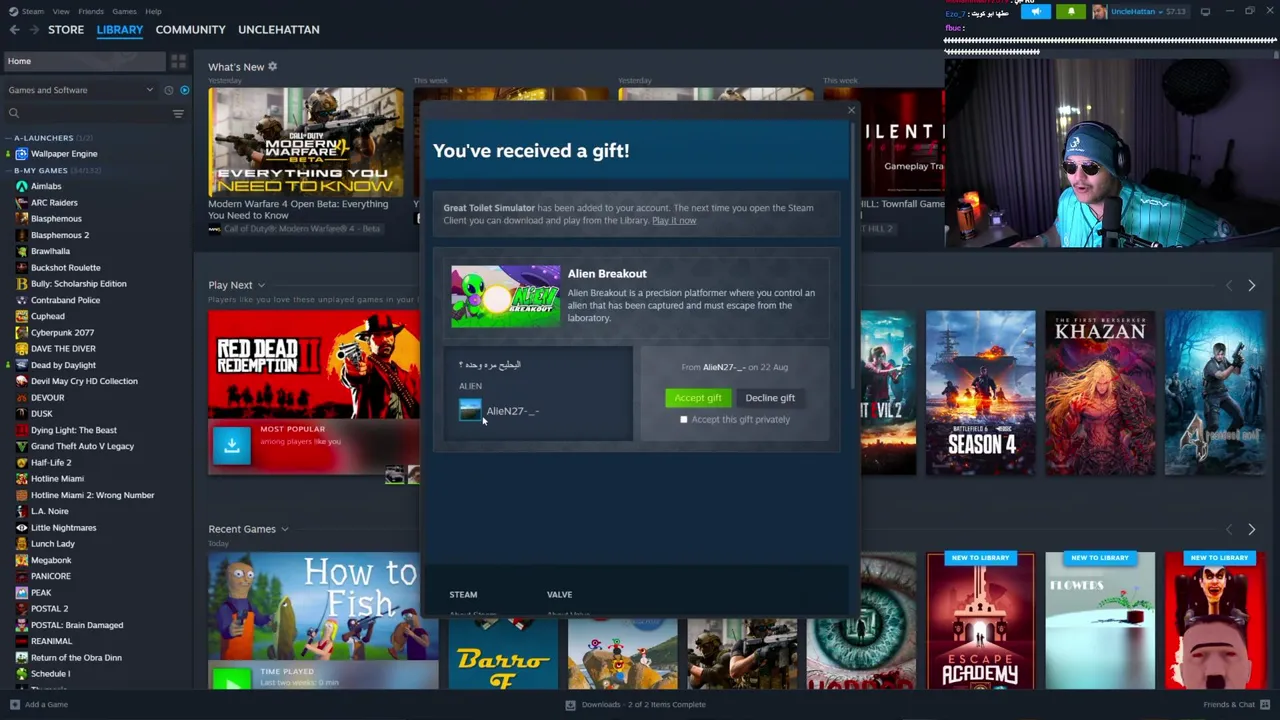Select Cuphead game icon
Image resolution: width=1280 pixels, height=720 pixels.
pos(21,316)
